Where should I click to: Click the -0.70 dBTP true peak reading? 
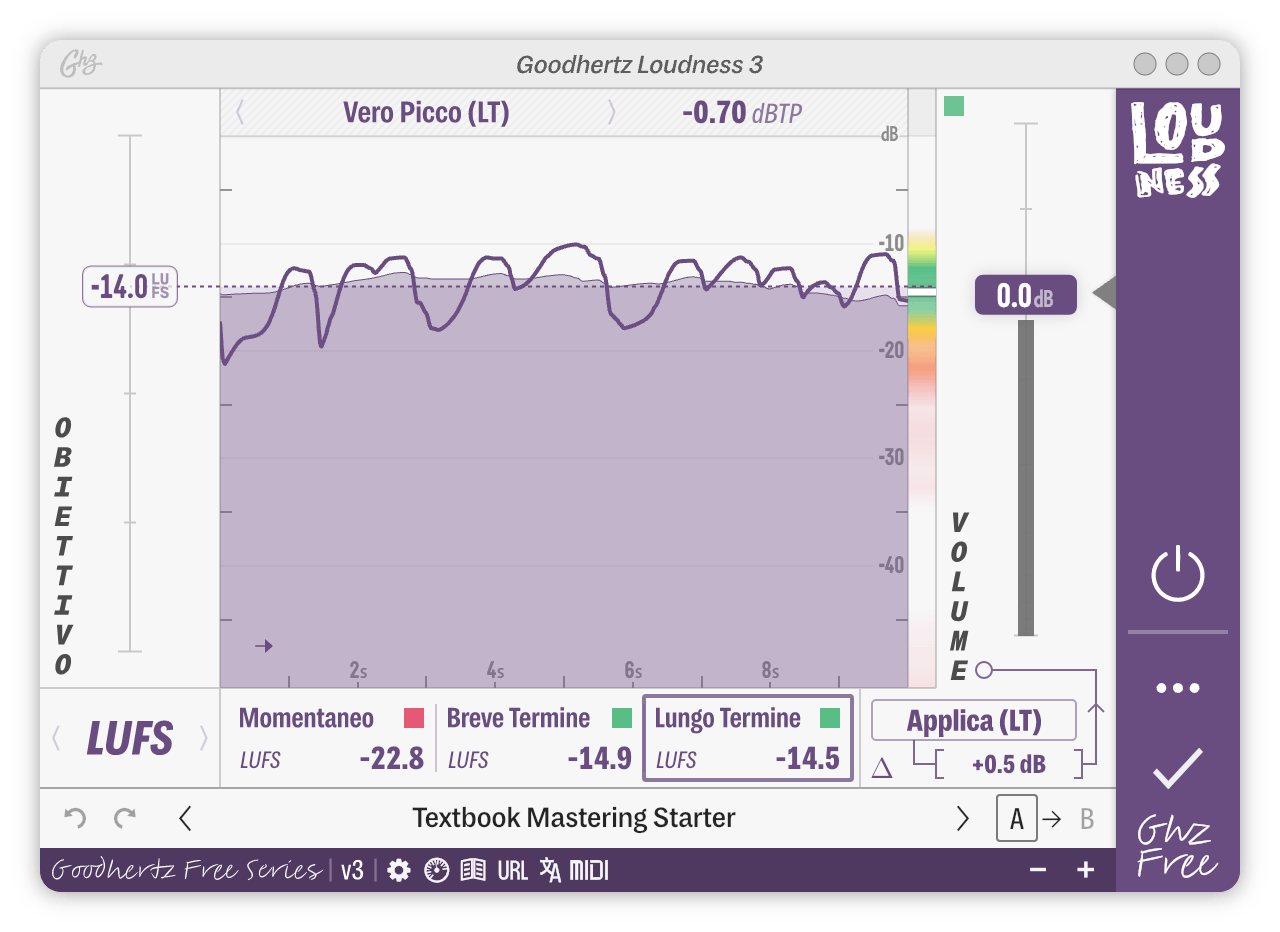click(x=742, y=112)
